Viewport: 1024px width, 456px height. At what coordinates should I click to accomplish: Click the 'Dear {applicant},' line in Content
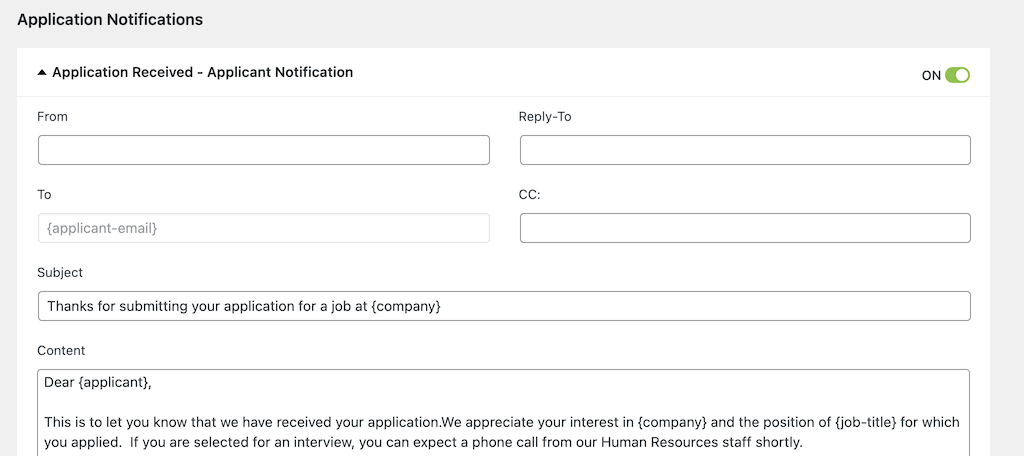pos(98,382)
